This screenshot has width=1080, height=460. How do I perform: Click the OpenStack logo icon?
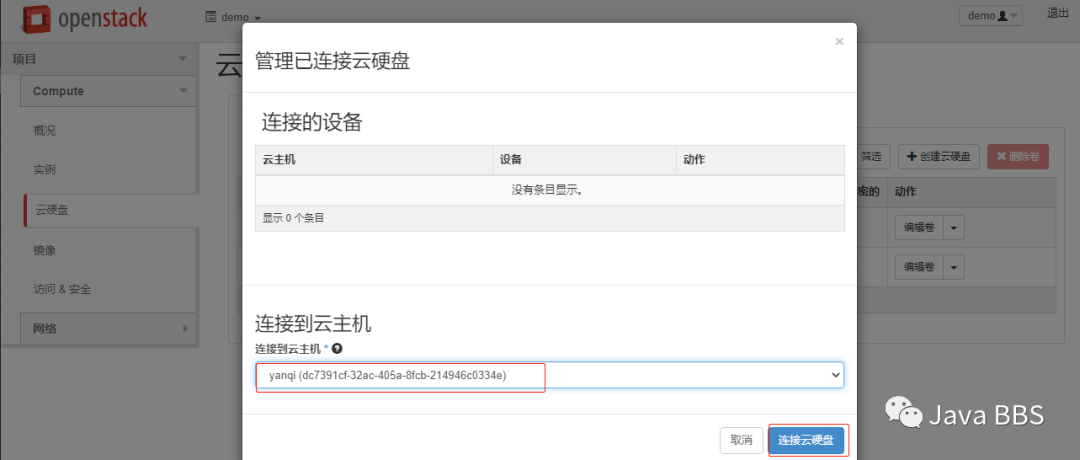click(36, 17)
